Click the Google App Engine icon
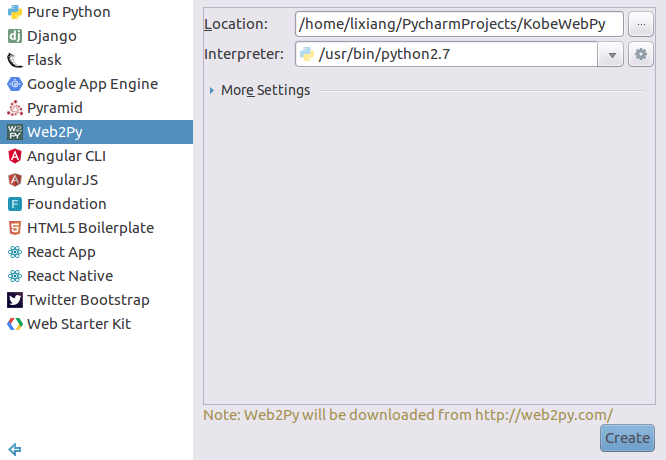Image resolution: width=666 pixels, height=460 pixels. click(15, 84)
